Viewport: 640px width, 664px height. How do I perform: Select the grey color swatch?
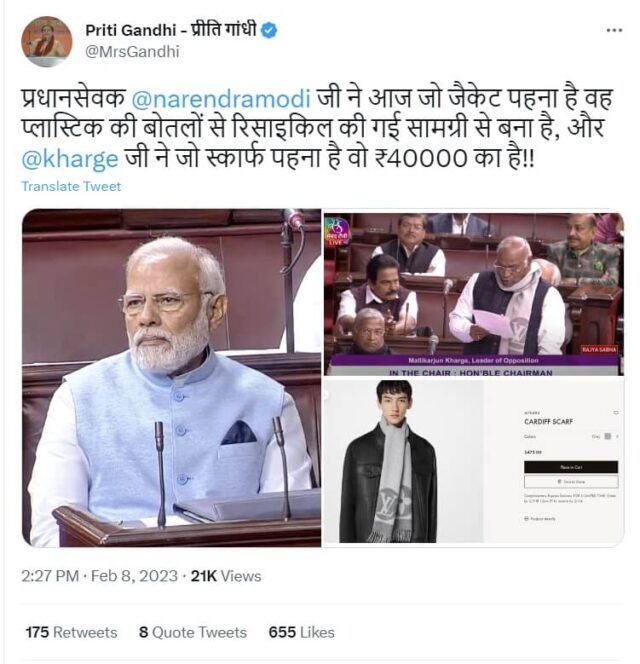point(608,436)
